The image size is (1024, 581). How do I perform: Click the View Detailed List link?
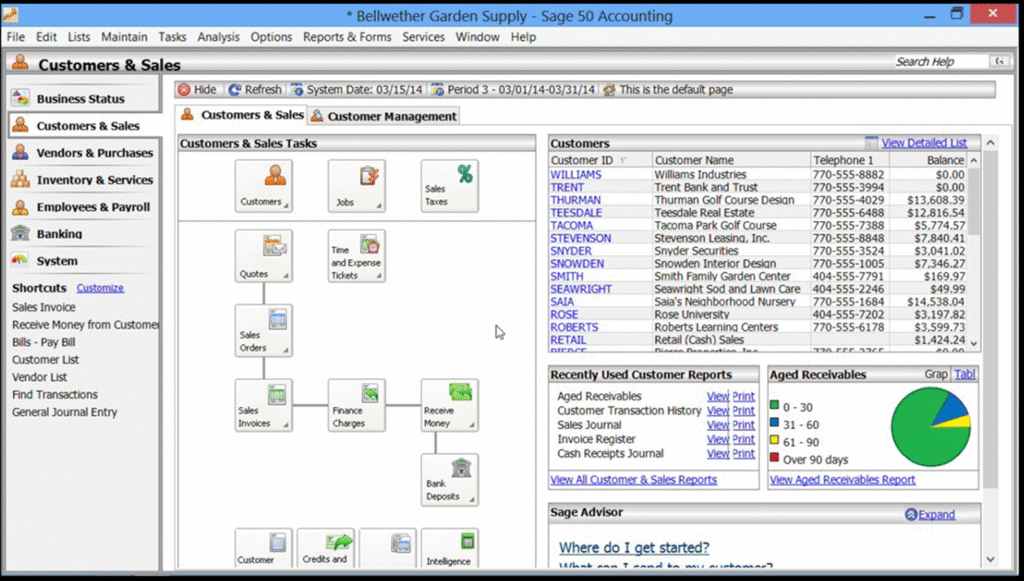[924, 143]
